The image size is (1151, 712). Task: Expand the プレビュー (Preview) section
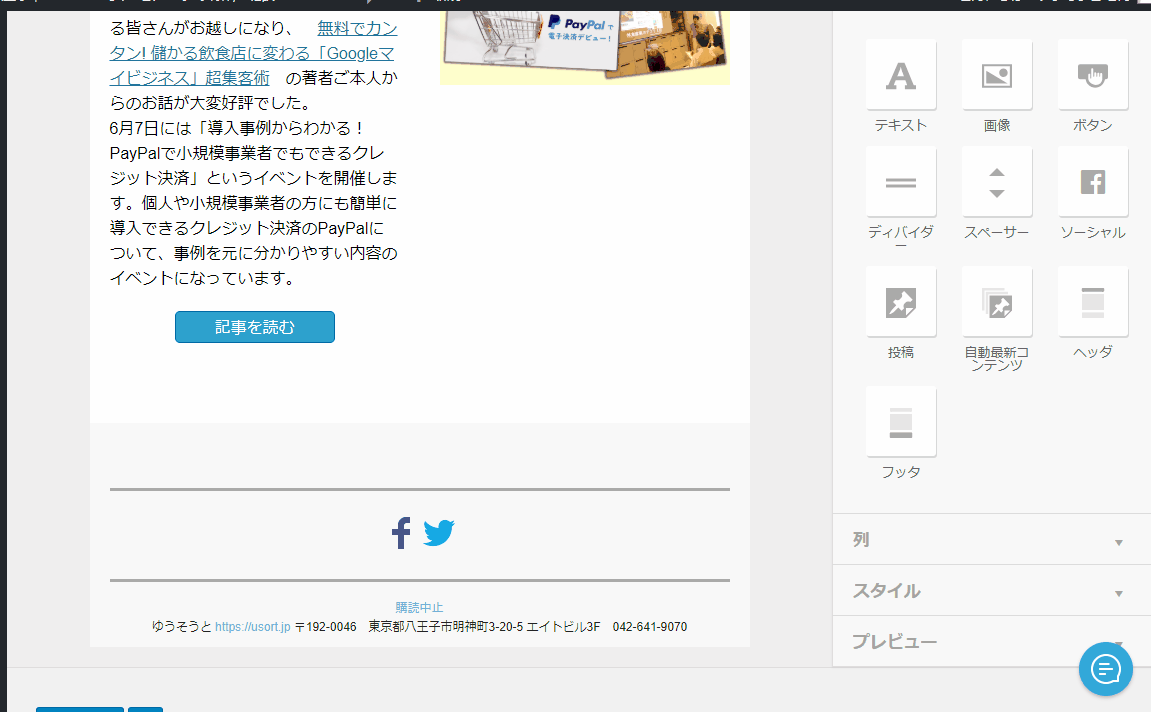(x=960, y=642)
